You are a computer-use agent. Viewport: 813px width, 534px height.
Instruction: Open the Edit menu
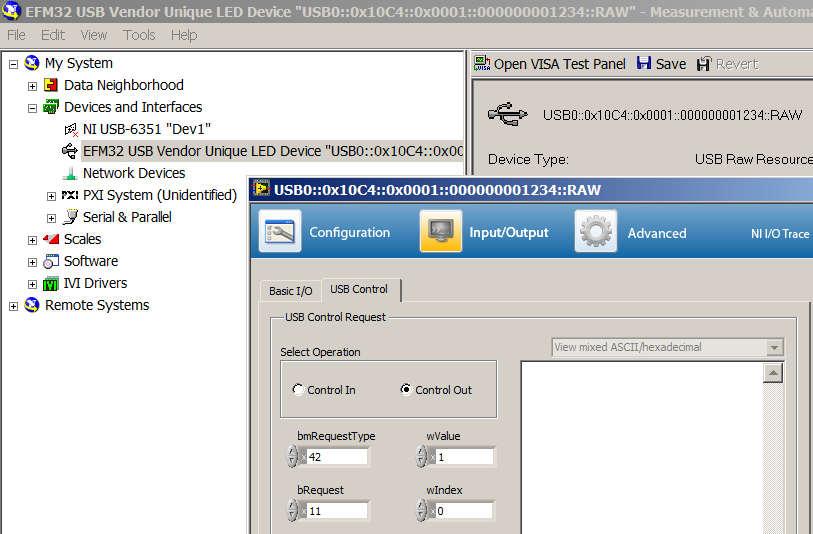[53, 35]
